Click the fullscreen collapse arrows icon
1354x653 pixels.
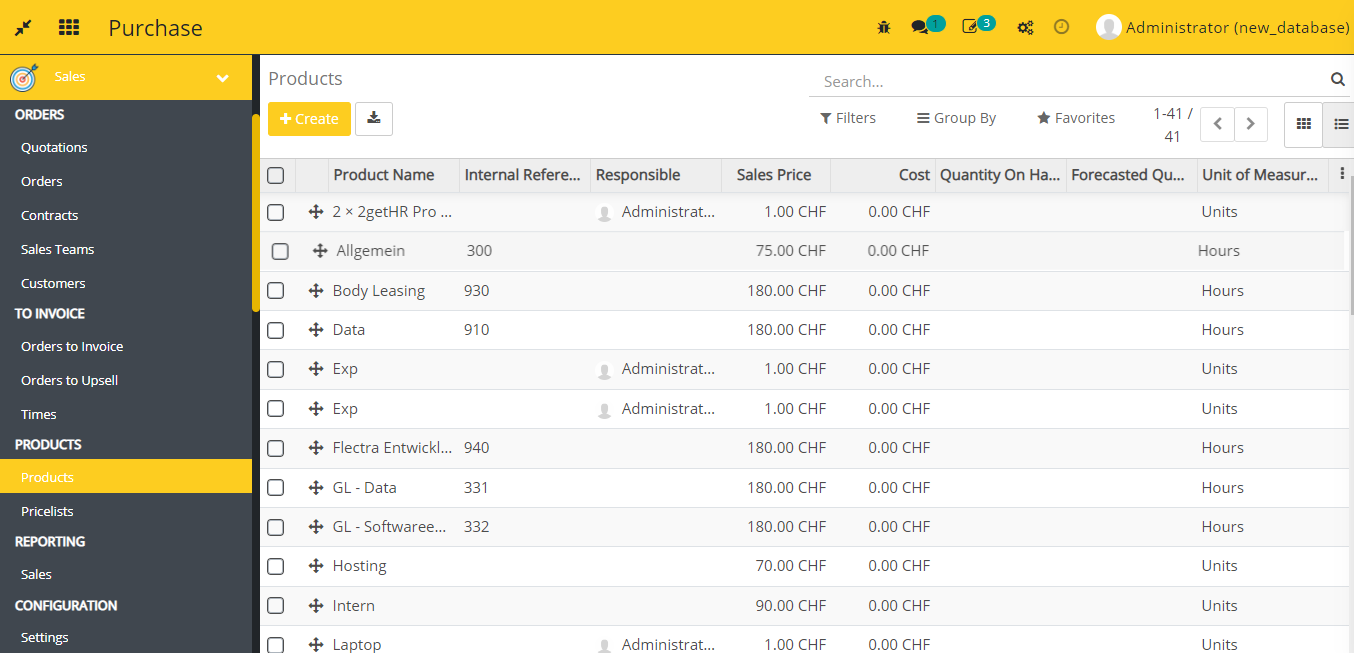click(23, 27)
